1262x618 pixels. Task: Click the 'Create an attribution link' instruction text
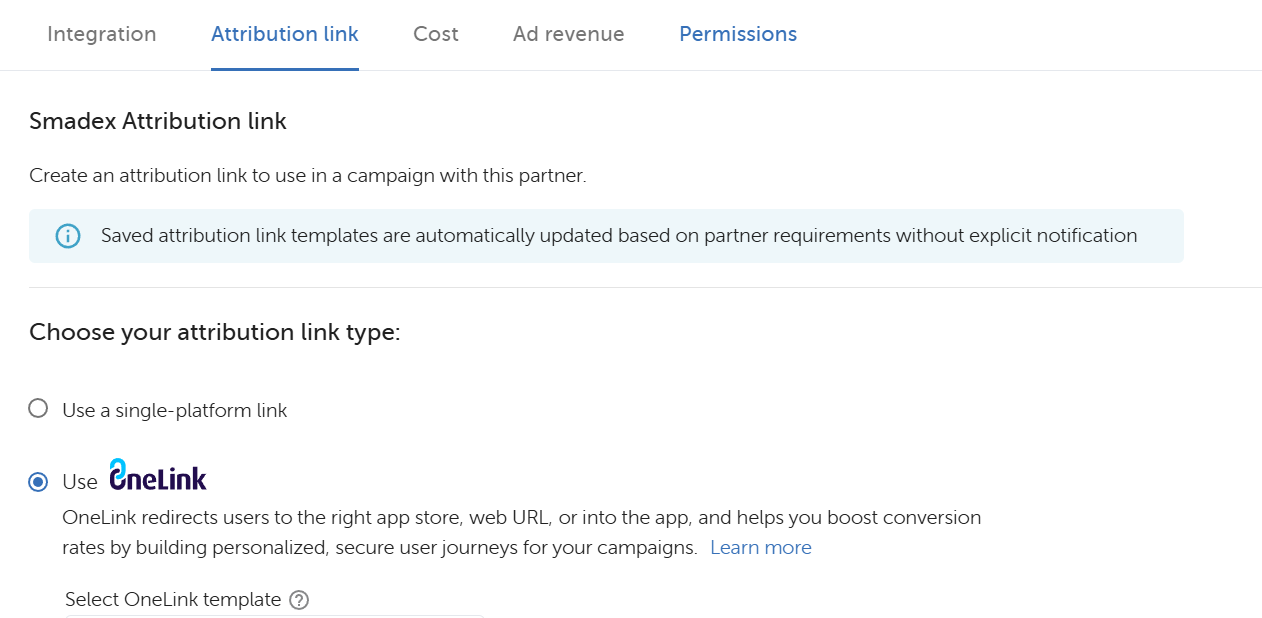[x=307, y=176]
